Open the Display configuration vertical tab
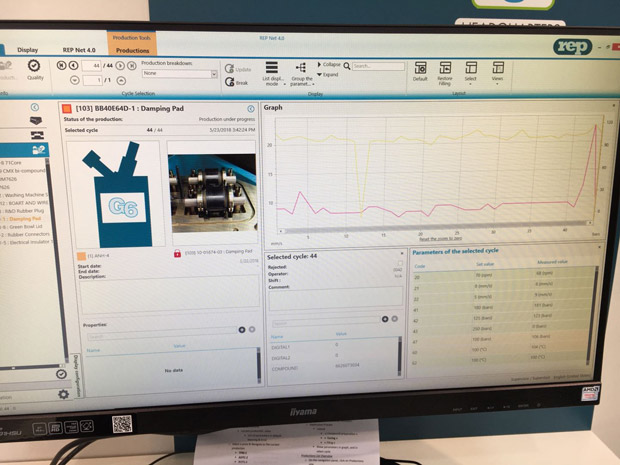Viewport: 620px width, 465px height. pos(77,376)
